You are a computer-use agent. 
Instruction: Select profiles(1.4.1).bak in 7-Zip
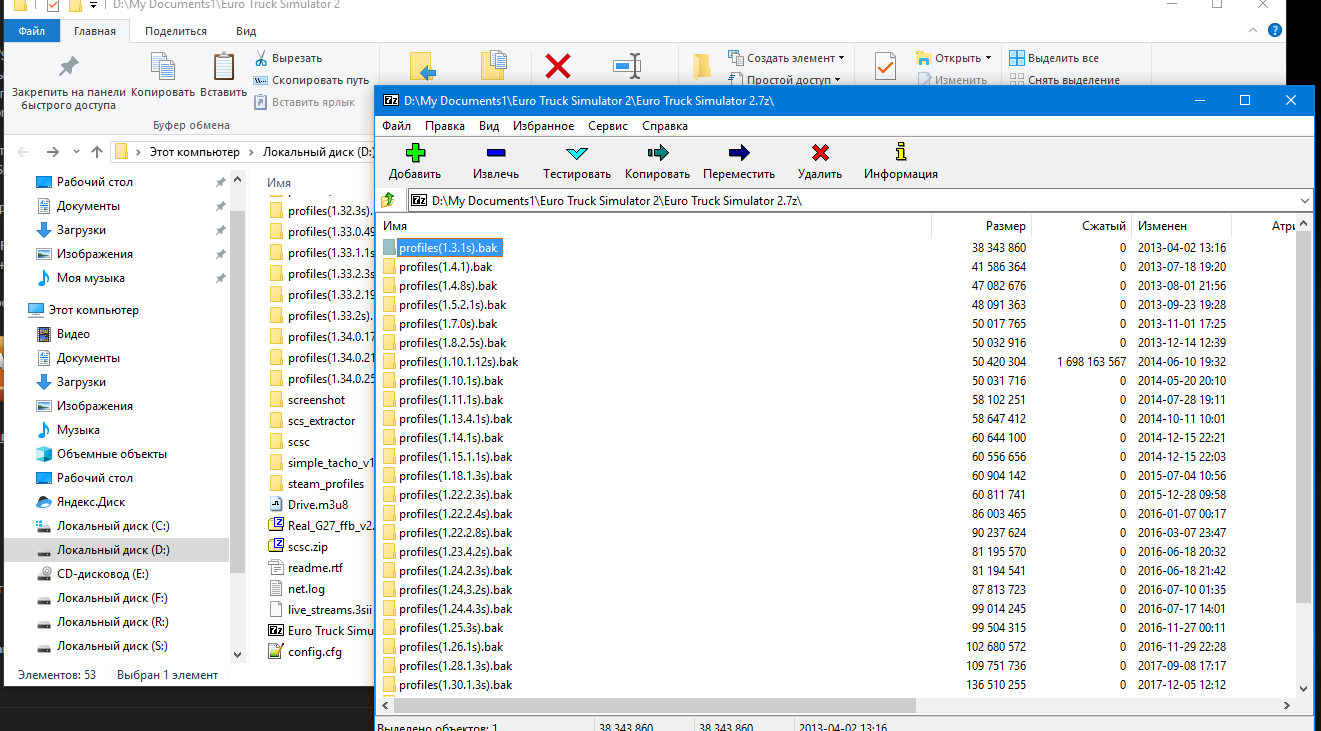pyautogui.click(x=445, y=267)
